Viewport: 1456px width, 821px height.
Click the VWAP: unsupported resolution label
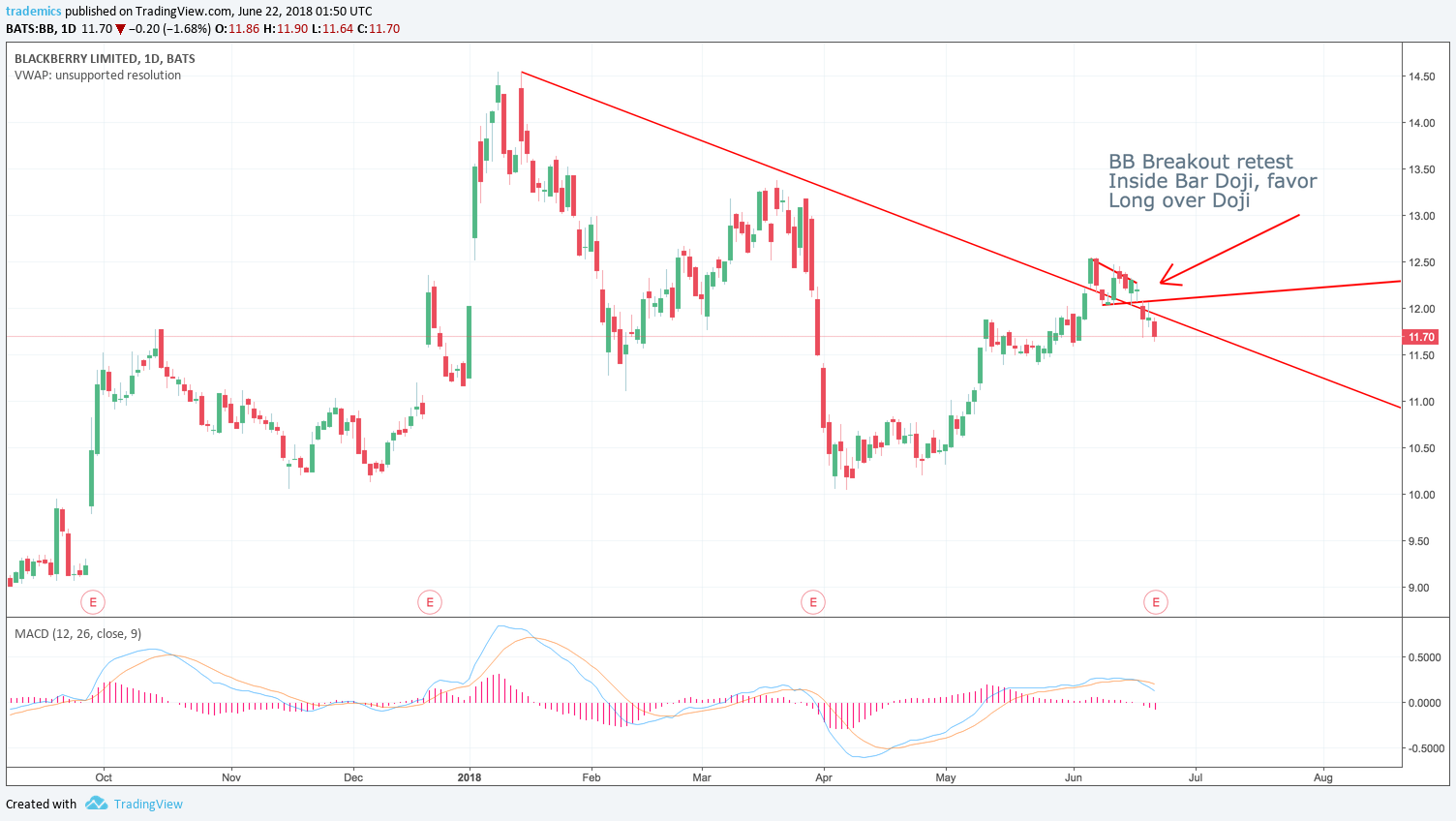98,76
